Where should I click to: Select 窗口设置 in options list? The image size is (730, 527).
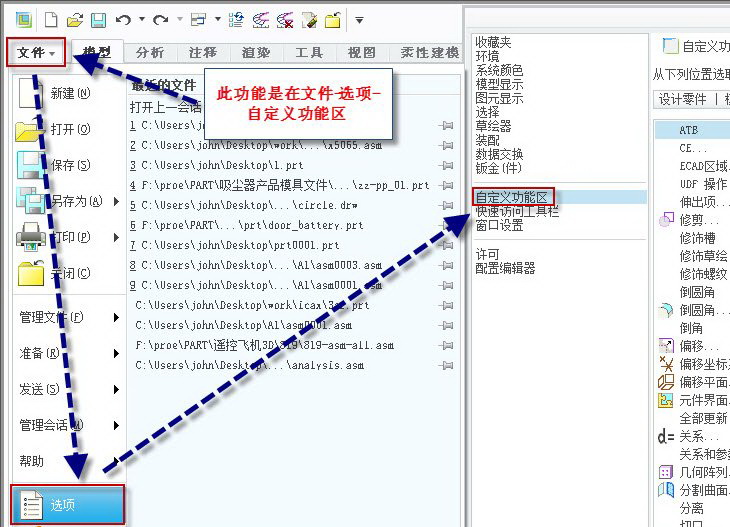point(500,225)
